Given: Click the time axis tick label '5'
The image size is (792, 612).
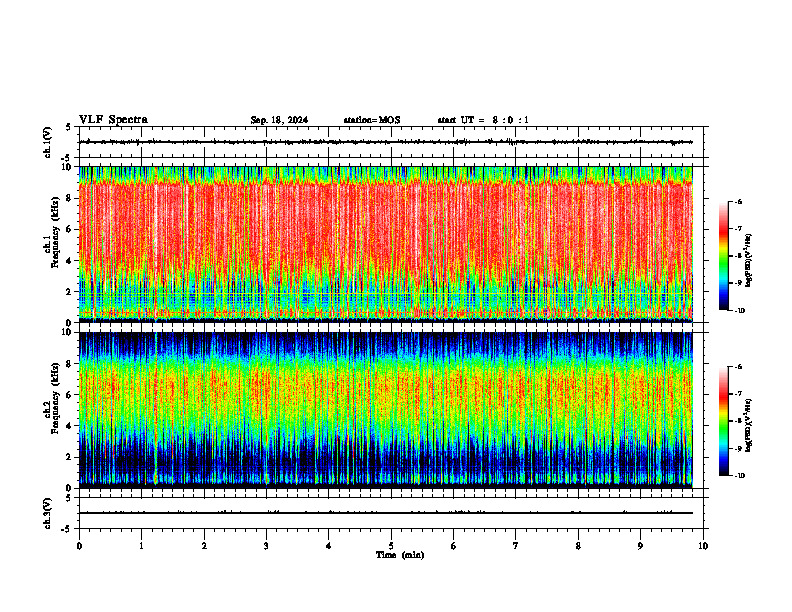Looking at the screenshot, I should (x=391, y=546).
